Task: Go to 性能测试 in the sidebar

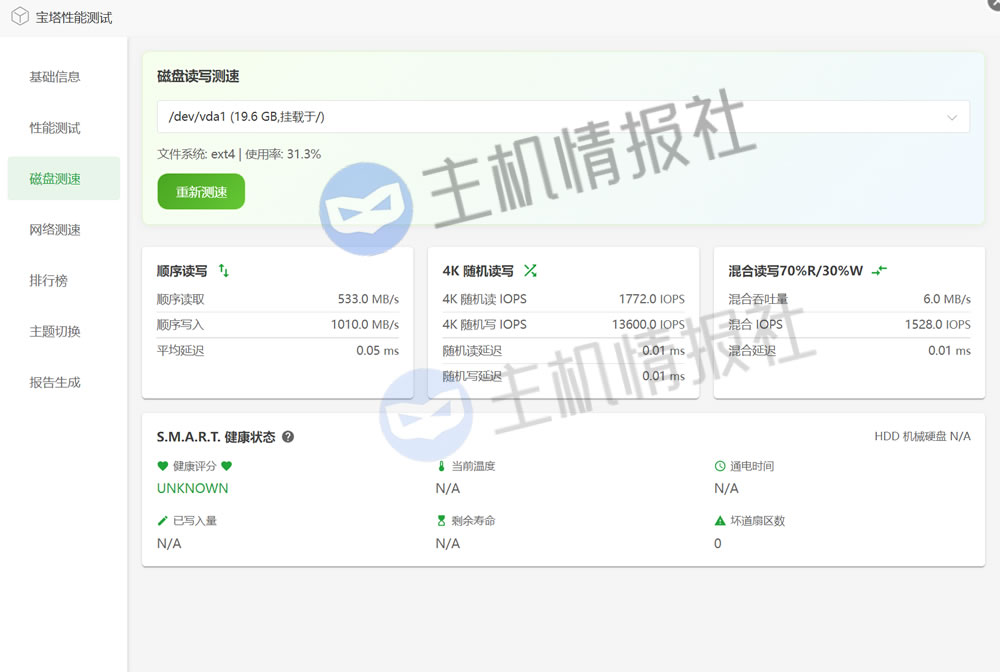Action: pos(55,128)
